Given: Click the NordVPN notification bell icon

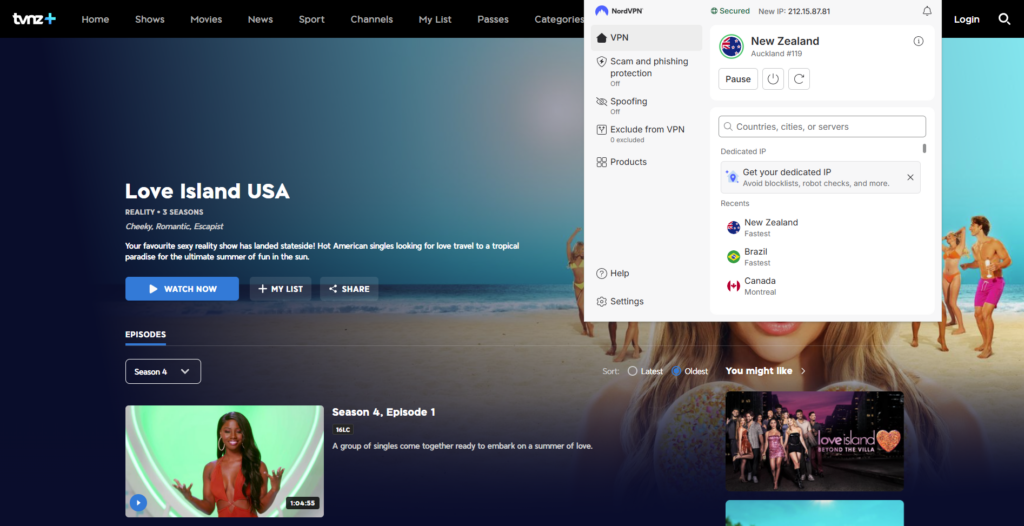Looking at the screenshot, I should 927,11.
